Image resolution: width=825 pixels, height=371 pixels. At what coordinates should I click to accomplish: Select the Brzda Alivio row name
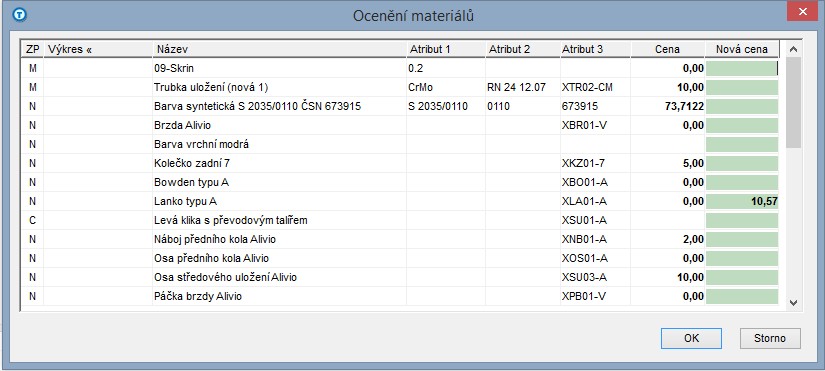[182, 125]
